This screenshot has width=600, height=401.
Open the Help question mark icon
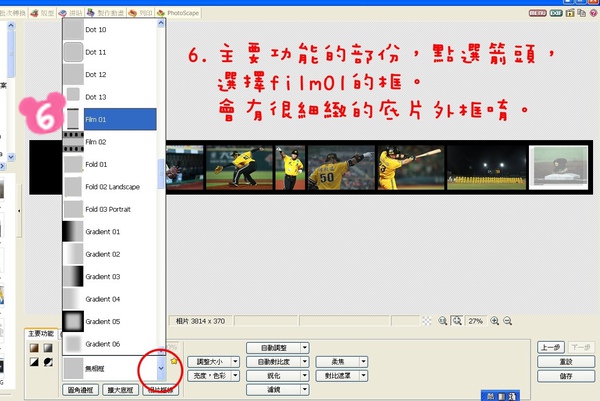click(x=594, y=13)
